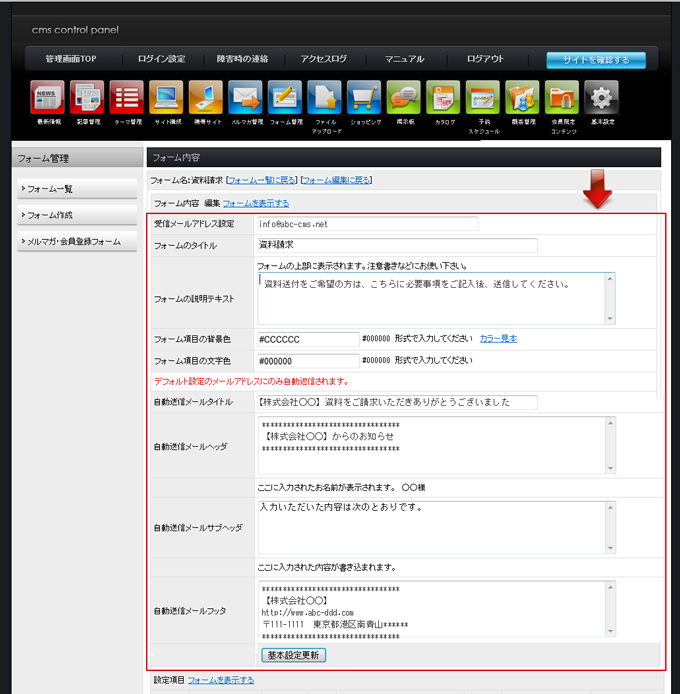Open the メルマガ管理 mail icon

click(x=245, y=98)
